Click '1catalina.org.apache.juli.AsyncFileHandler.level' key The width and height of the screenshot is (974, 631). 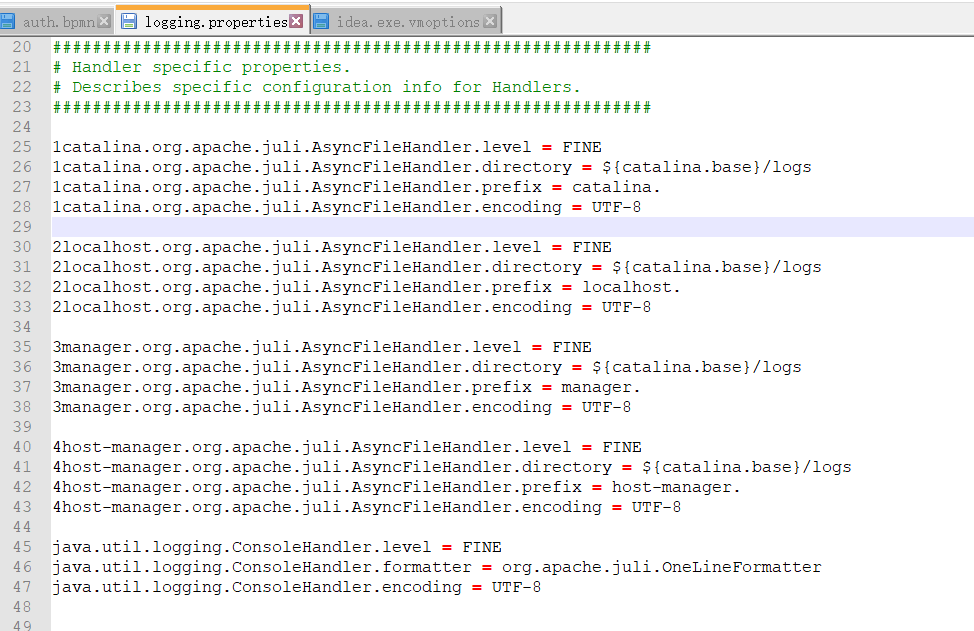click(x=292, y=147)
